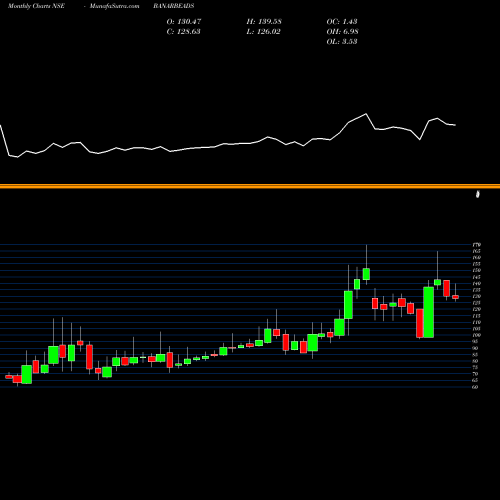Click the open value O: 130.47
The width and height of the screenshot is (500, 500).
[x=184, y=22]
